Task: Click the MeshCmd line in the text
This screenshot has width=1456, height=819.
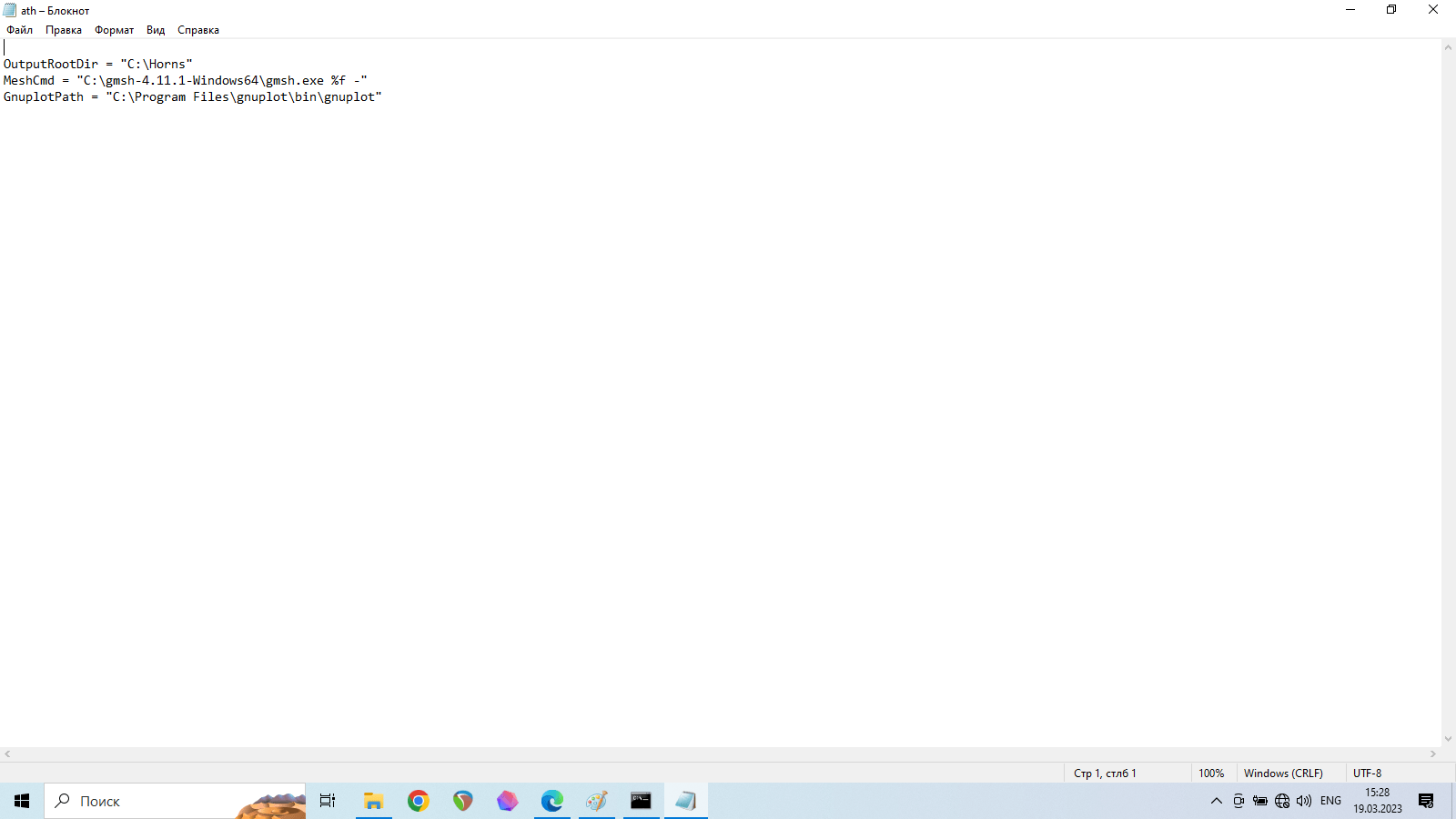Action: click(x=186, y=80)
